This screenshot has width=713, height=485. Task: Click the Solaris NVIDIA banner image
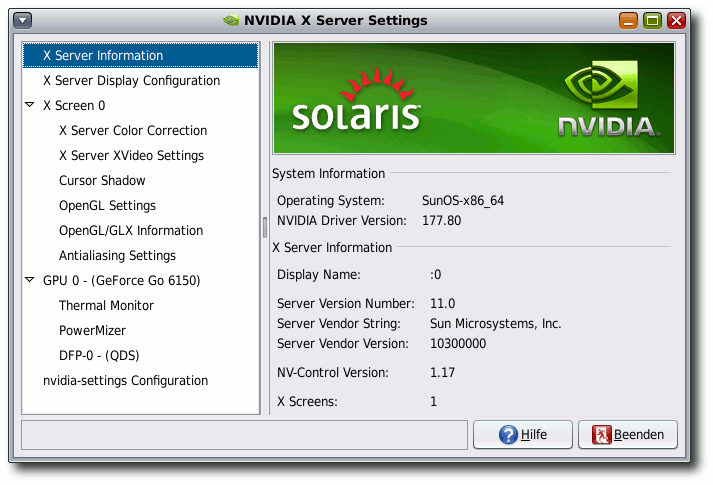tap(474, 98)
